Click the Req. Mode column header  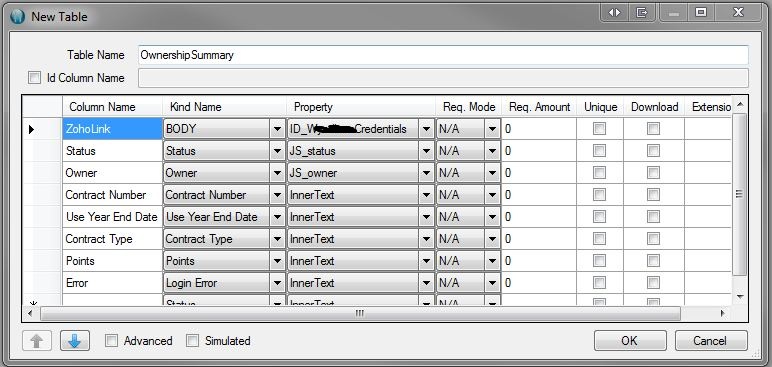(469, 107)
